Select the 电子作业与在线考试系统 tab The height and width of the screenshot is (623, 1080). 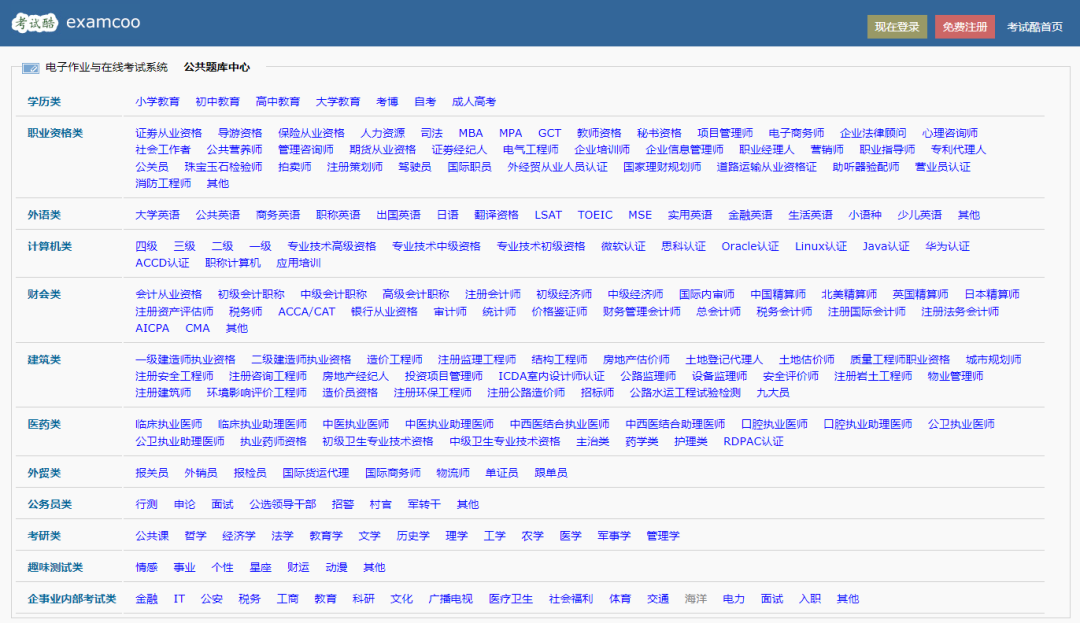[106, 67]
